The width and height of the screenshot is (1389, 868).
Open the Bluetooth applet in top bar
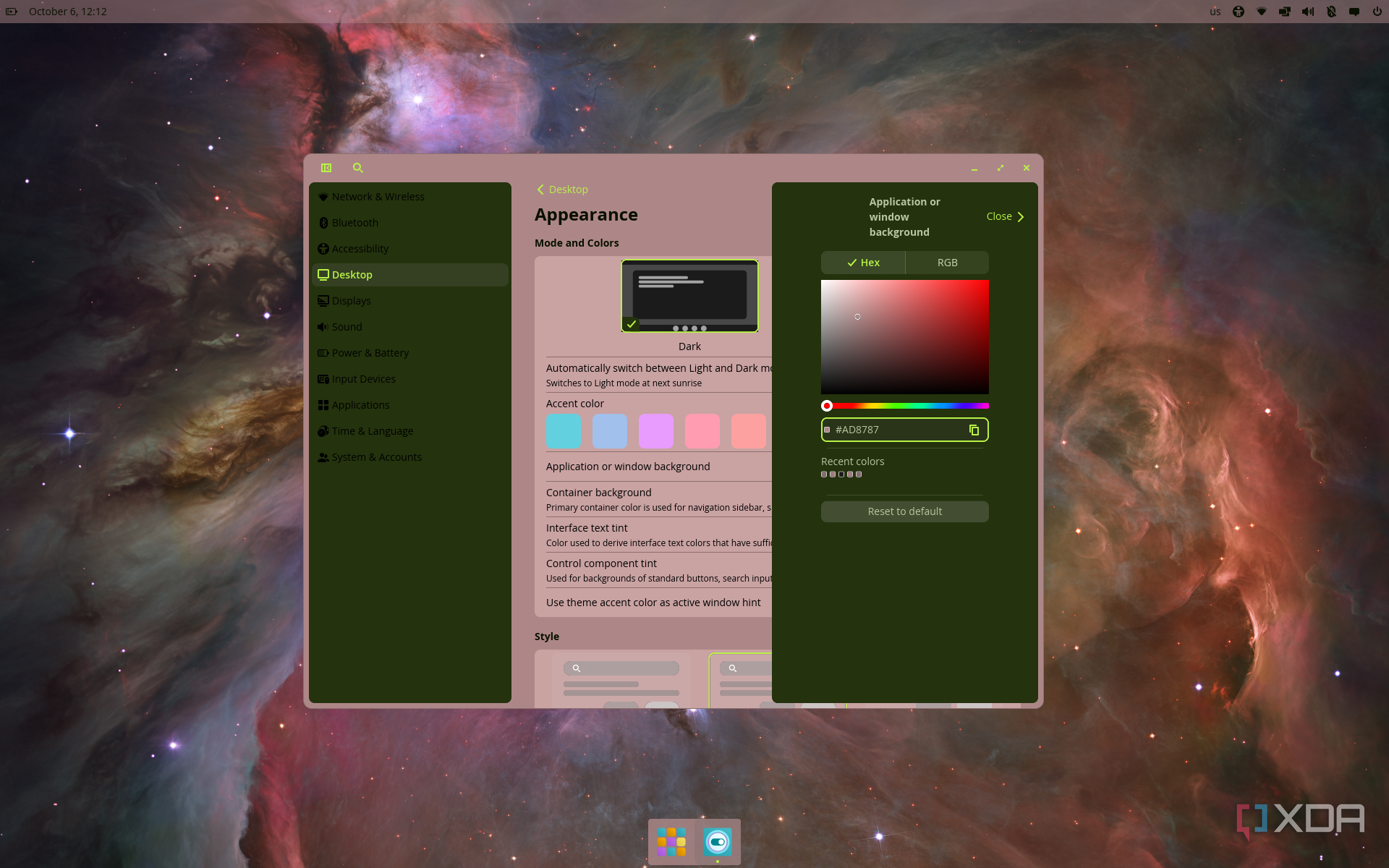1331,12
